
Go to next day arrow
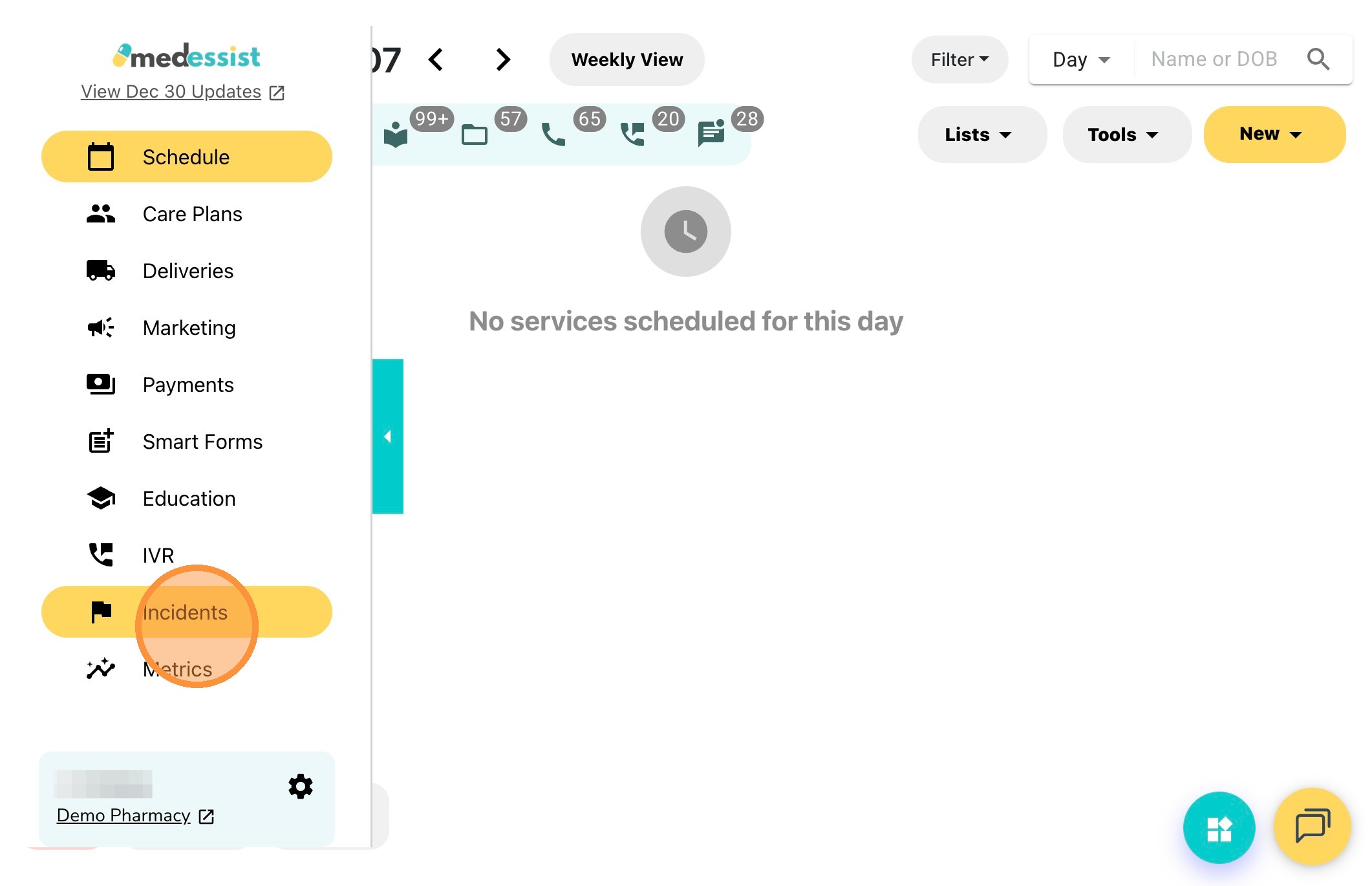503,59
